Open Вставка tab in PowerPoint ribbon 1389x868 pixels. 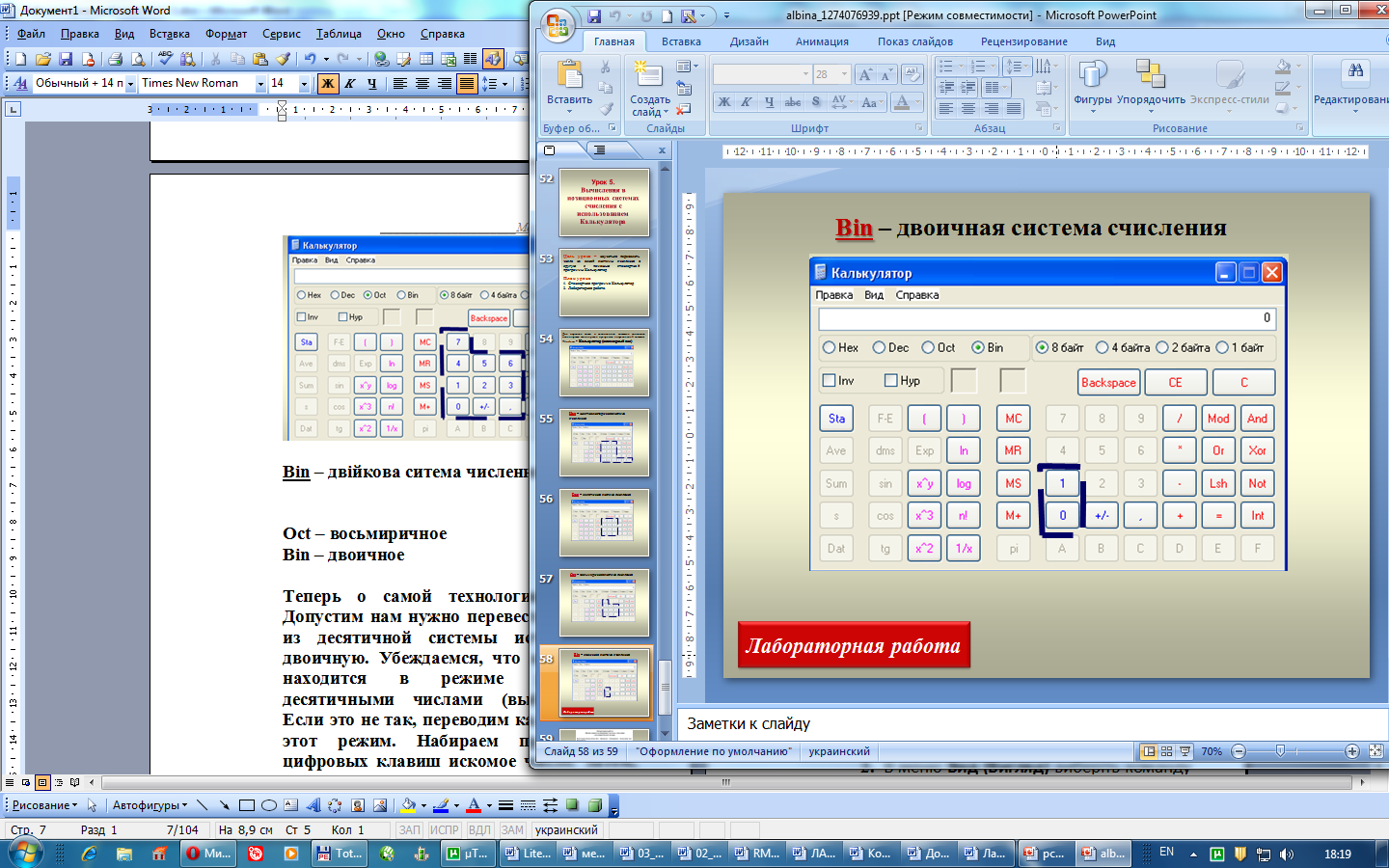(681, 41)
